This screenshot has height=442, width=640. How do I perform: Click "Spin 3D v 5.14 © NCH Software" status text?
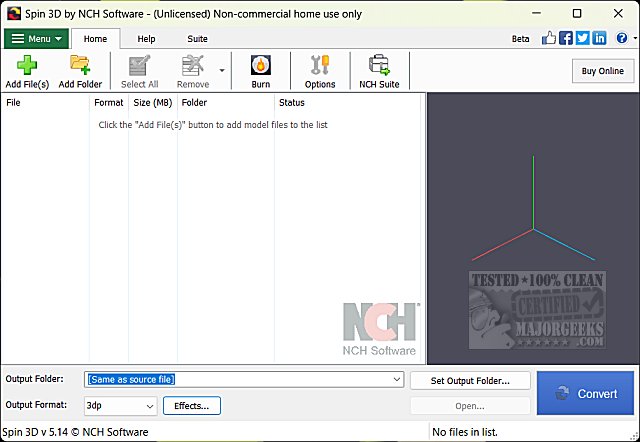(x=76, y=432)
